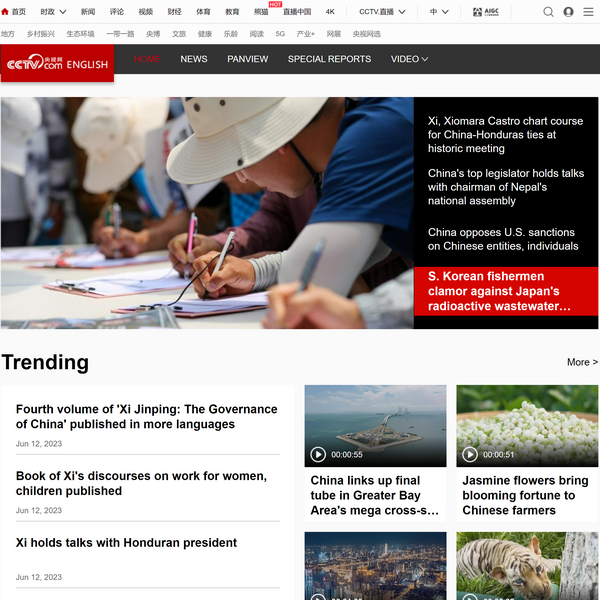Viewport: 600px width, 600px height.
Task: Click the CCTV.com English logo
Action: click(57, 63)
